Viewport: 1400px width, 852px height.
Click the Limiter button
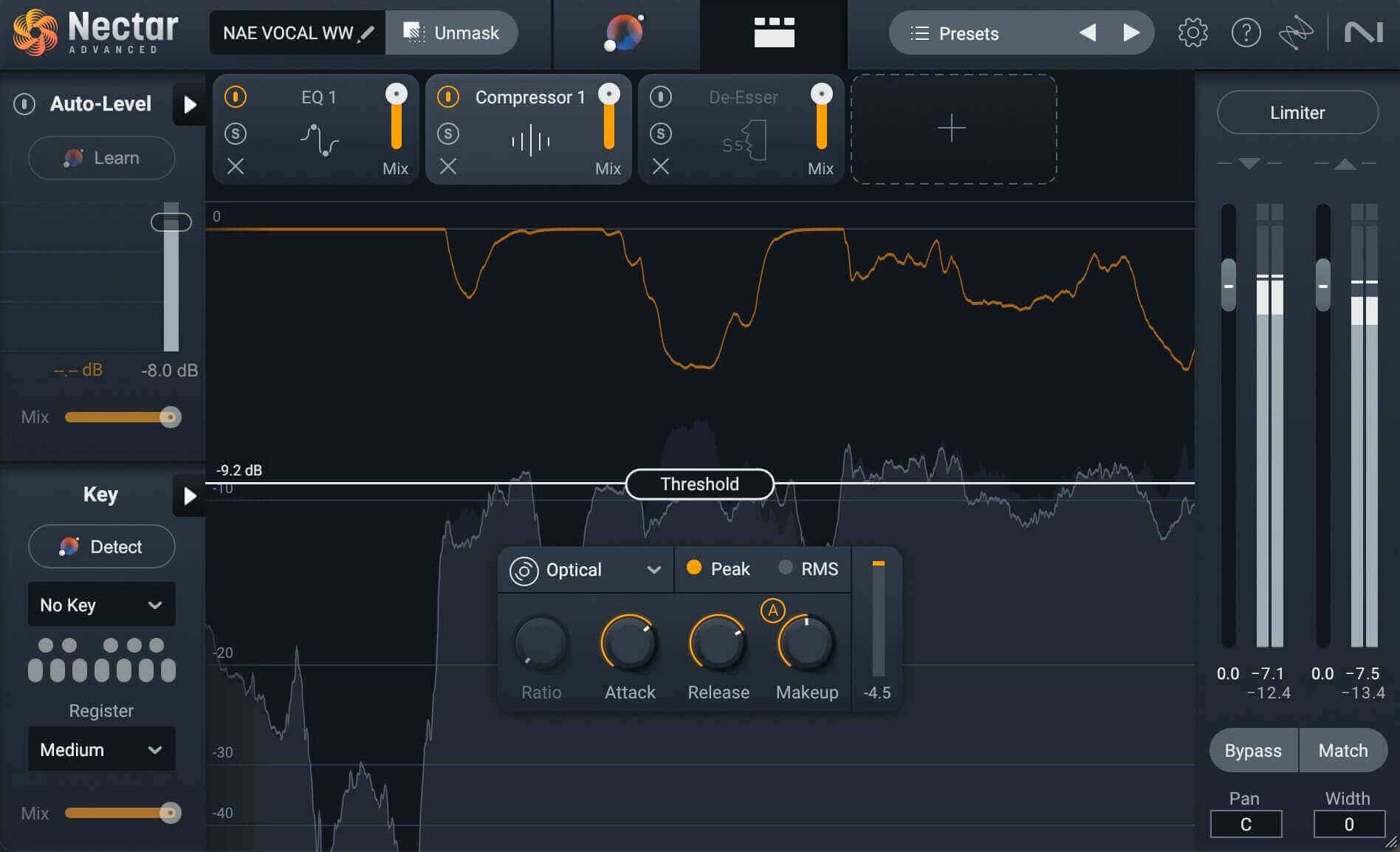point(1297,112)
